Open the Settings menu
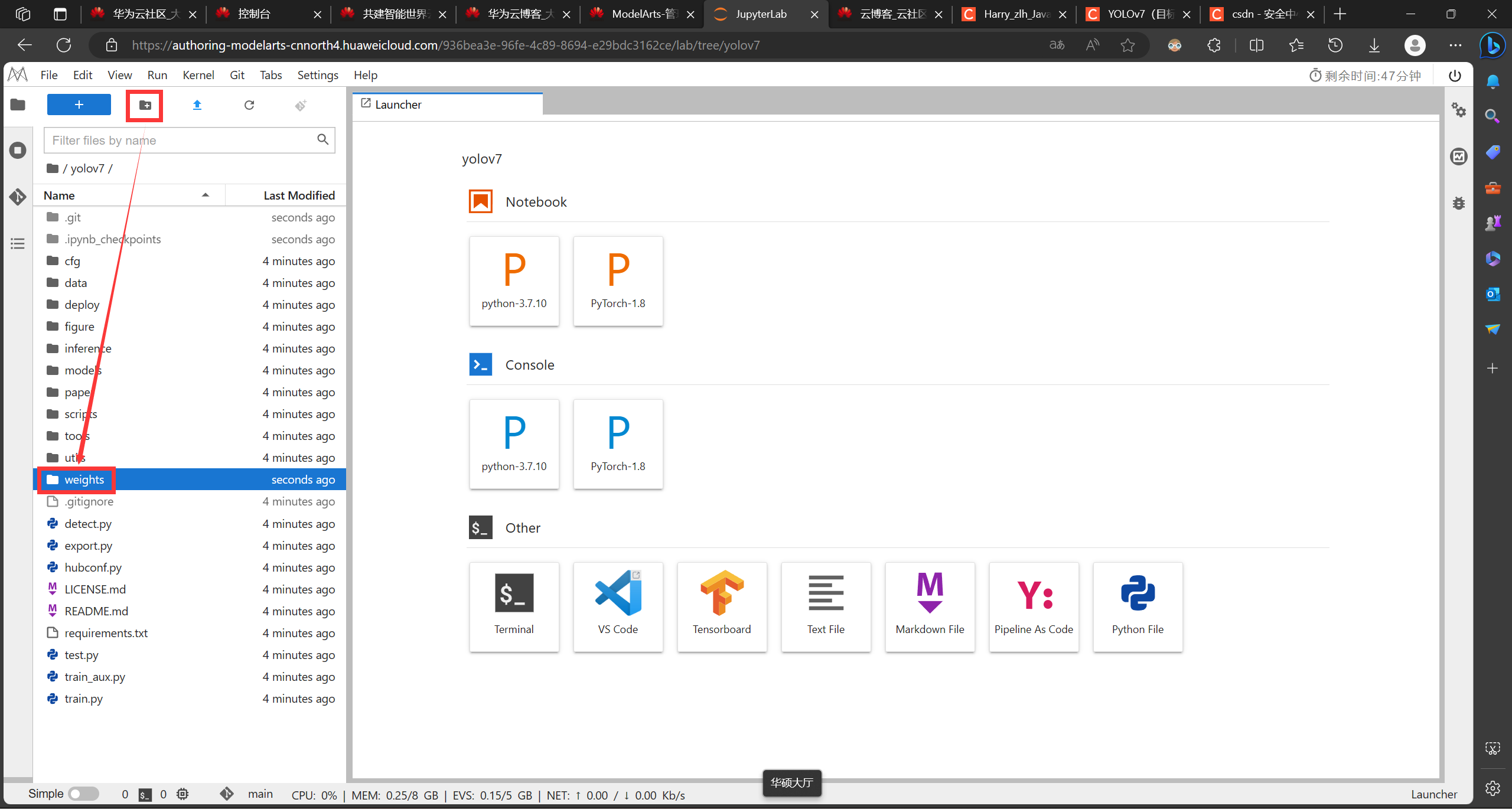 point(318,75)
